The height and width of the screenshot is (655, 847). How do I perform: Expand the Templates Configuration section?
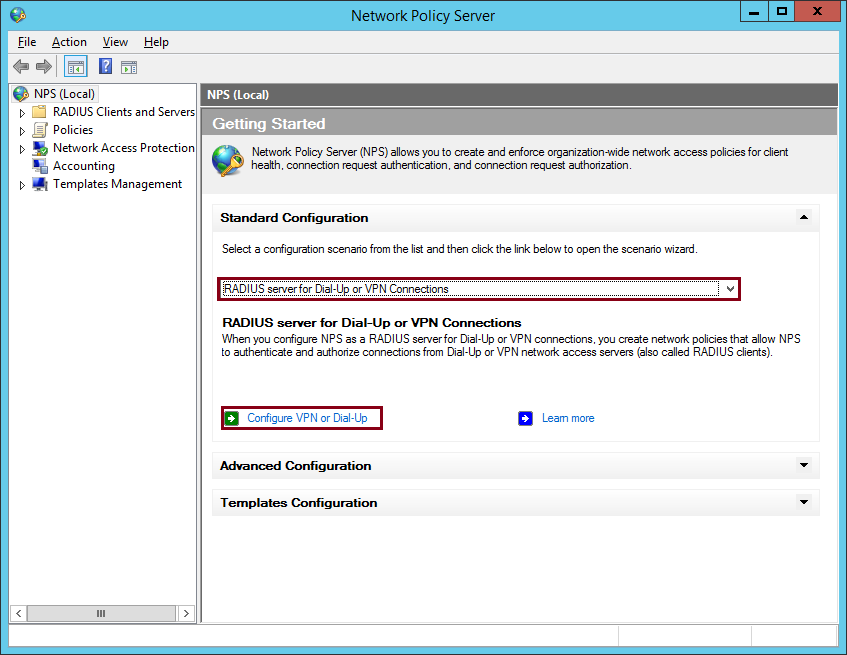(803, 502)
